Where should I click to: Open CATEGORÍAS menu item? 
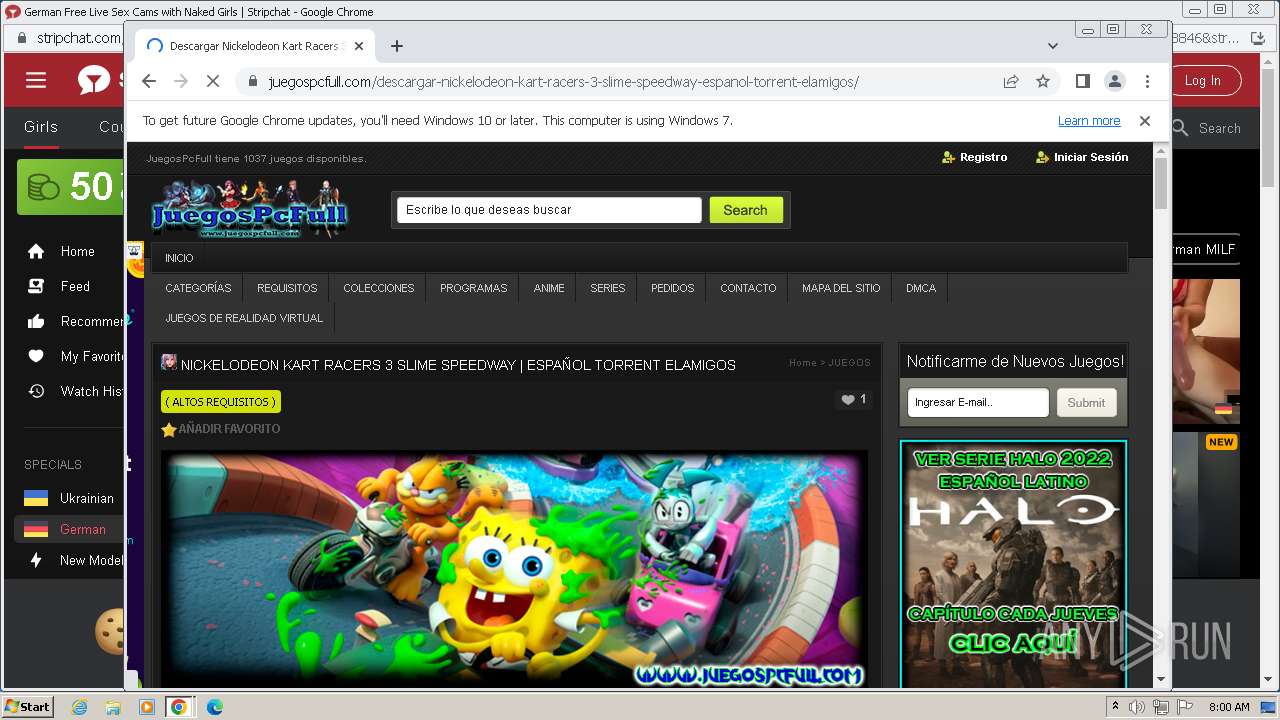tap(198, 288)
